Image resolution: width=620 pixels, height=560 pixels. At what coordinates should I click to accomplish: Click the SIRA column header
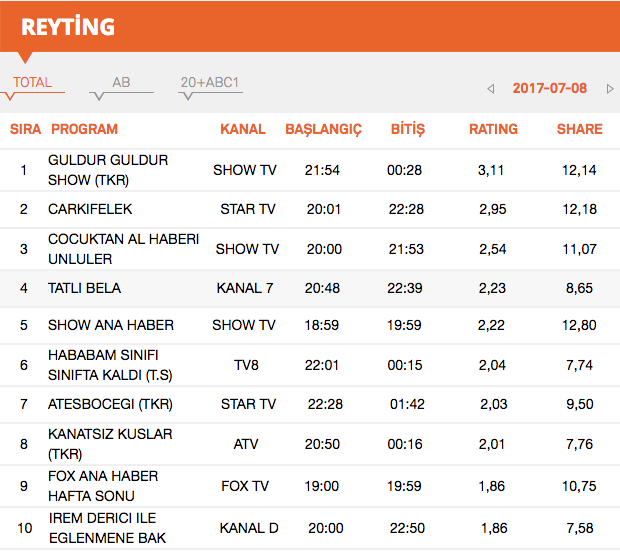point(25,129)
